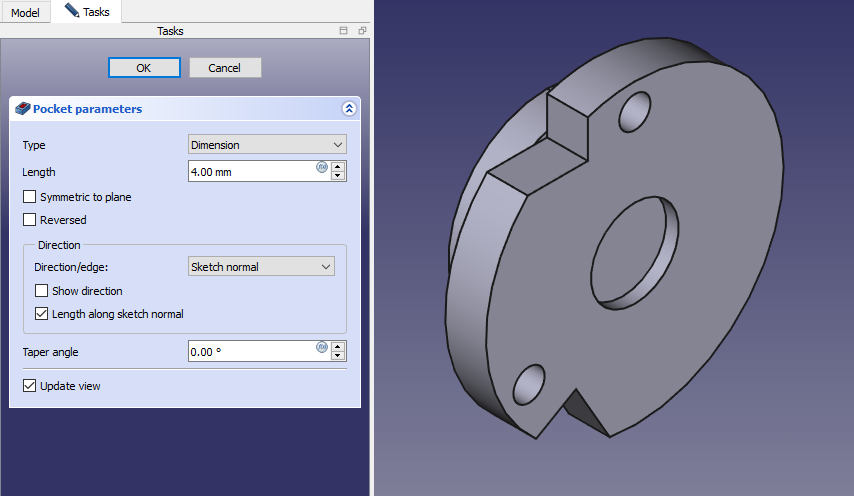Uncheck Length along sketch normal

[x=42, y=314]
